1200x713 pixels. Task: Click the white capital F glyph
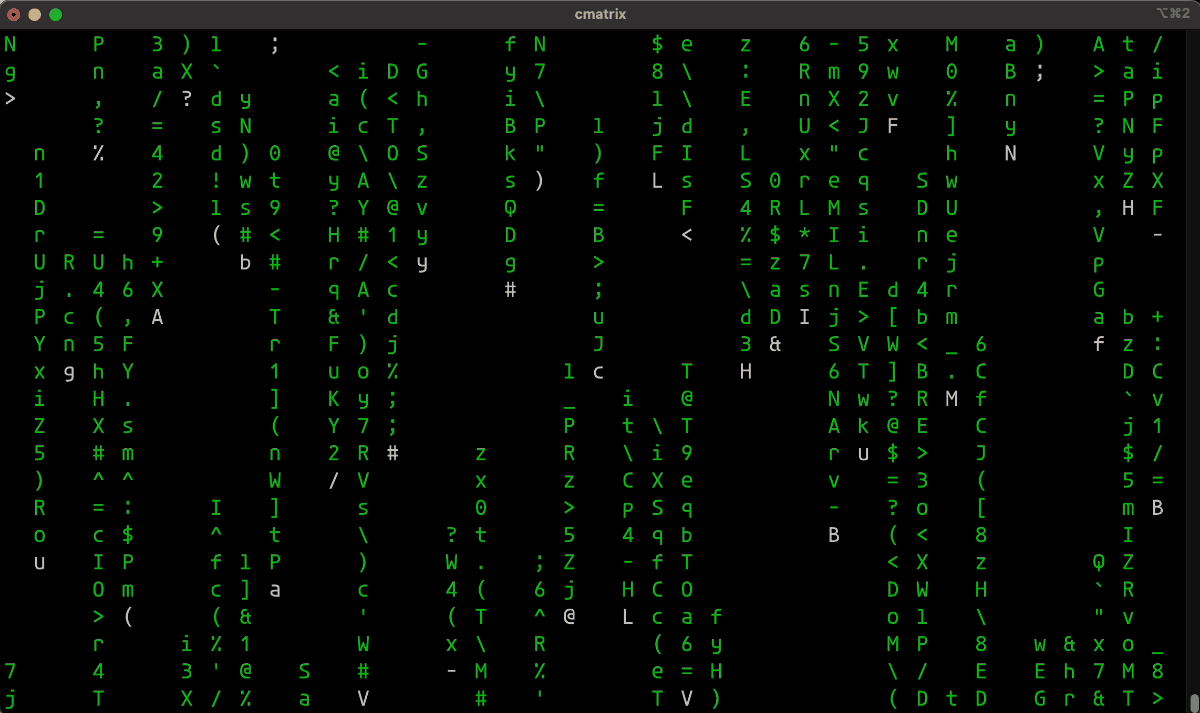(x=891, y=126)
